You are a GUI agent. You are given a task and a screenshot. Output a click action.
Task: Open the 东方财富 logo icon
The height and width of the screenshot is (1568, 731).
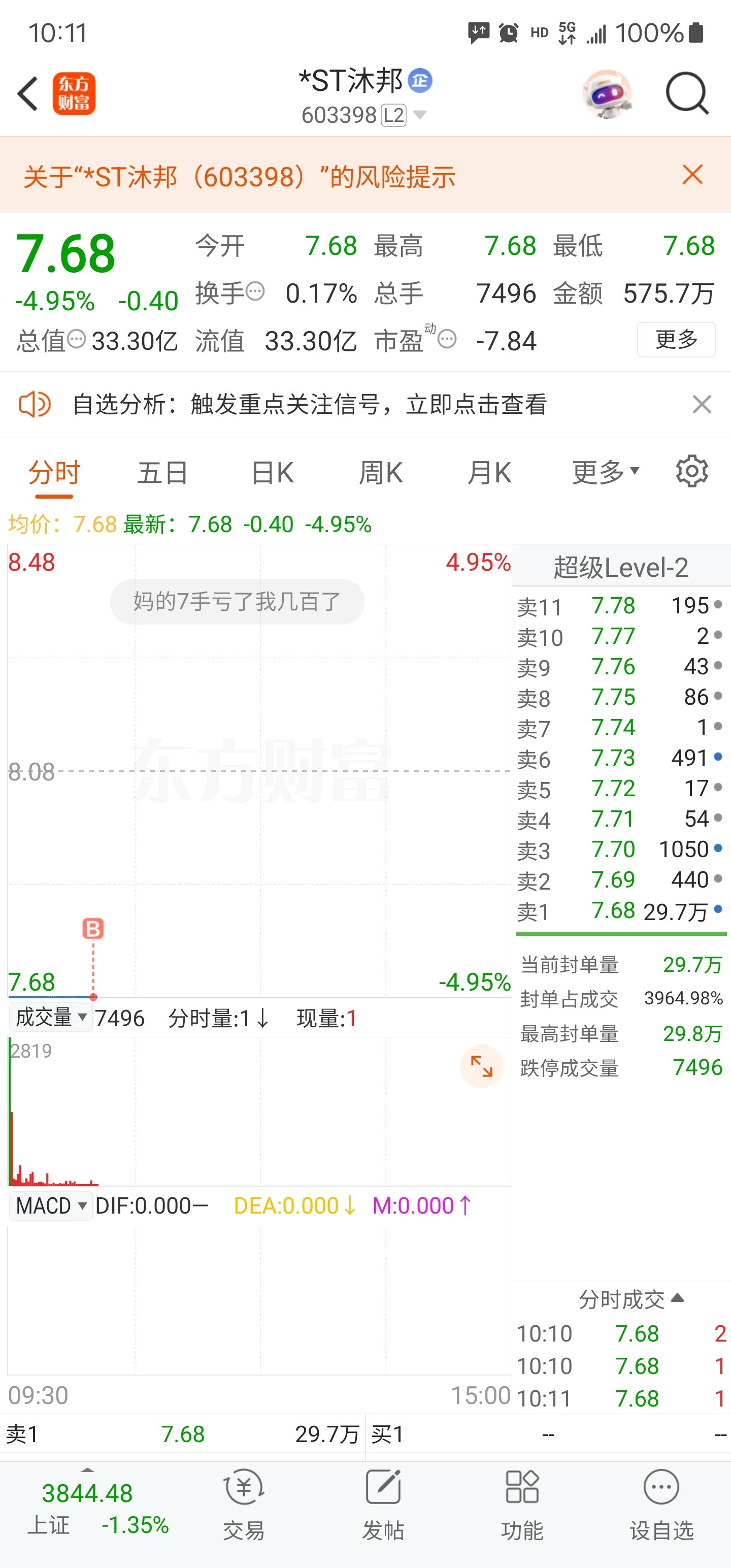coord(74,94)
